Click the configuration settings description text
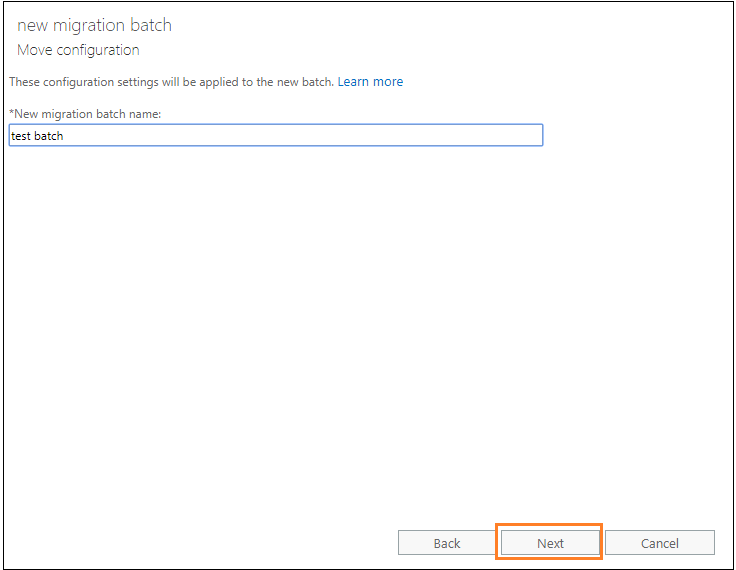 (x=170, y=82)
